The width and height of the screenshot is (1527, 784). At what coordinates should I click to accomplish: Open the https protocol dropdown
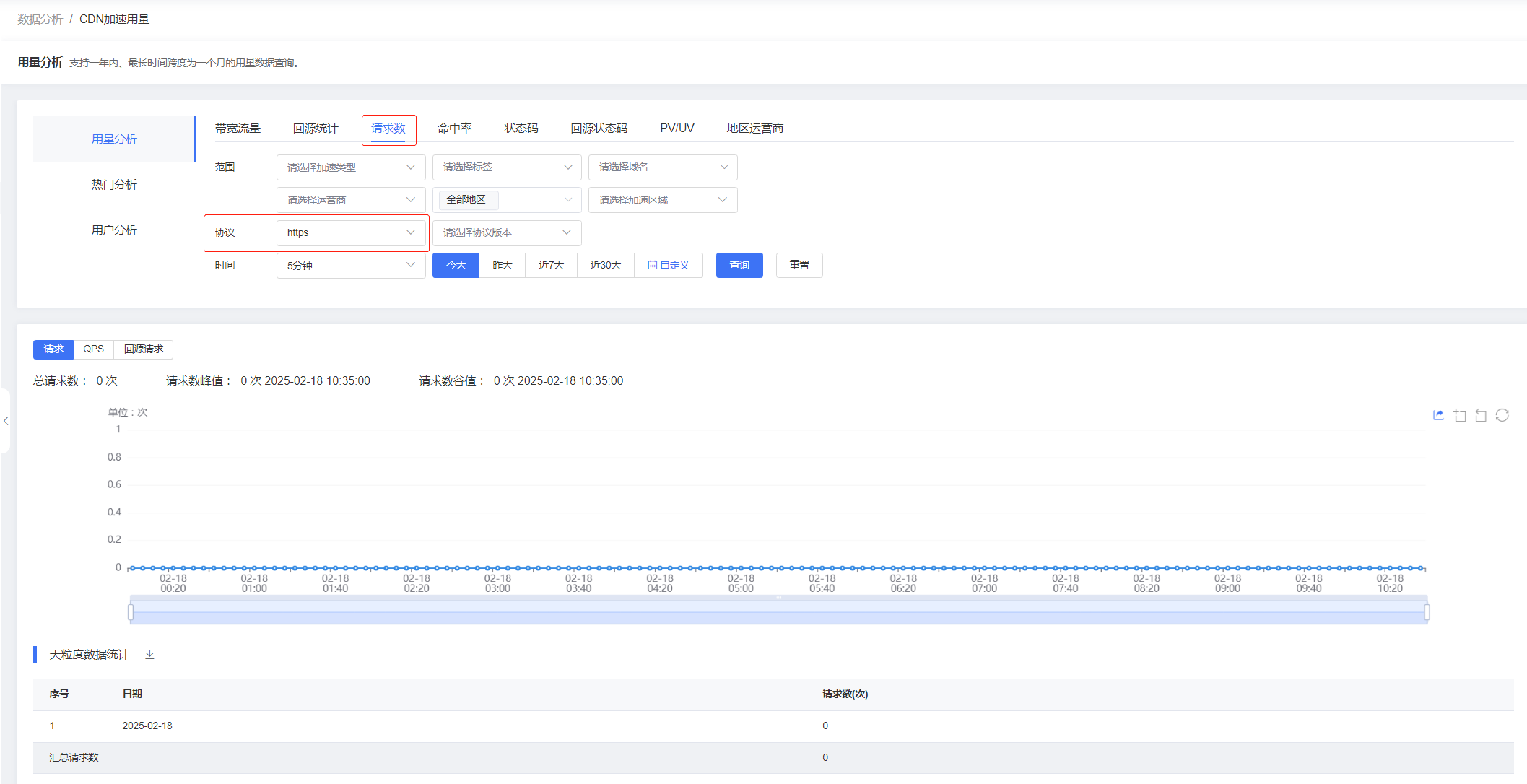[x=351, y=232]
